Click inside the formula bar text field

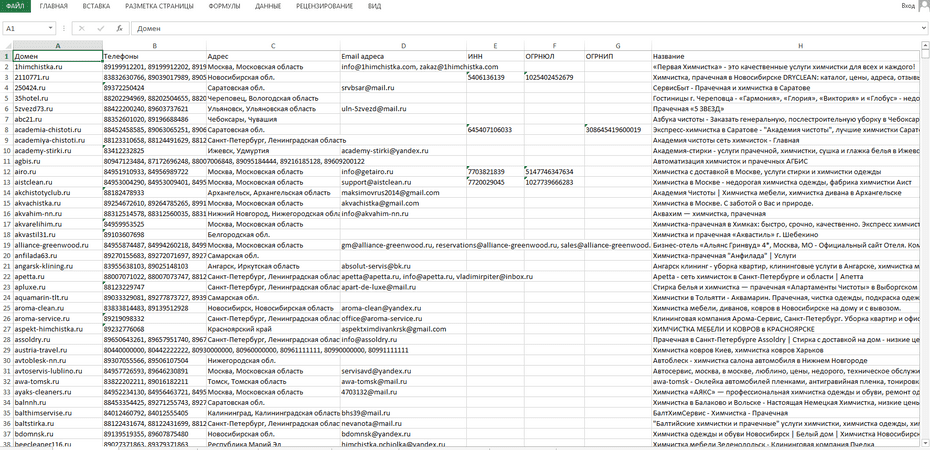click(x=500, y=29)
